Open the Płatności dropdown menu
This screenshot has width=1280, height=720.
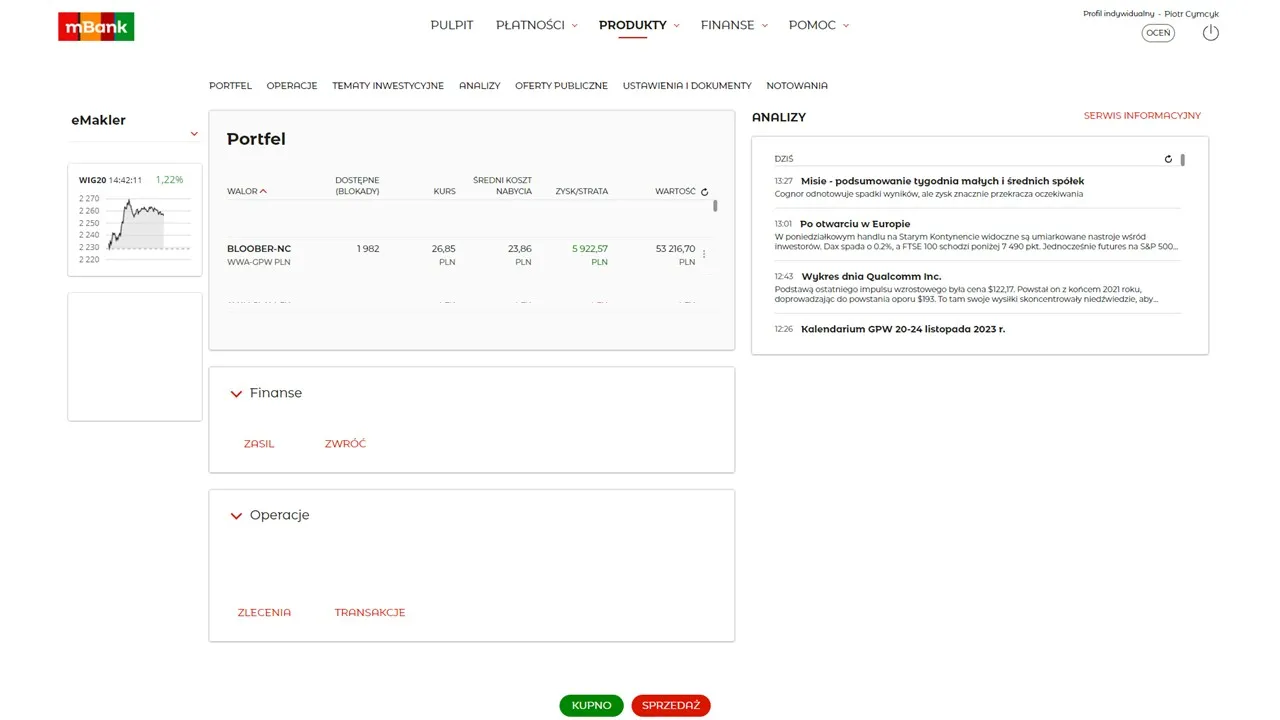(x=537, y=25)
